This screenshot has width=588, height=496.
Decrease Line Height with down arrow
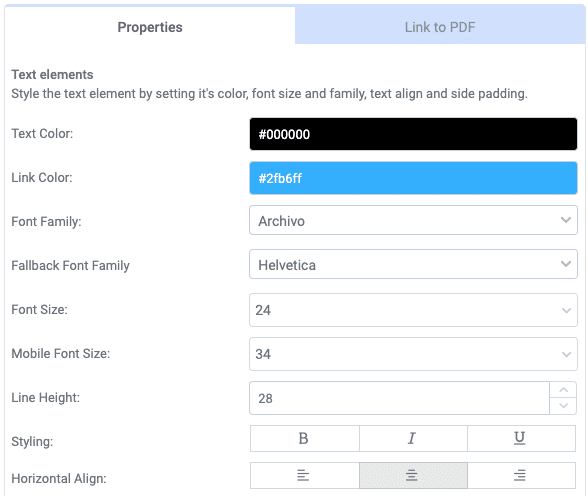point(563,406)
